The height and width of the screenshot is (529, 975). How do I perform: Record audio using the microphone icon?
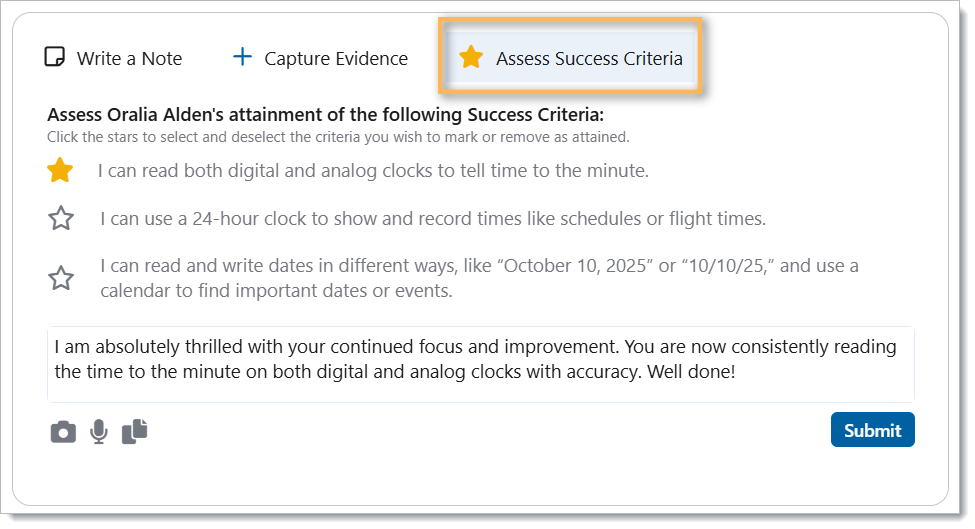(98, 432)
